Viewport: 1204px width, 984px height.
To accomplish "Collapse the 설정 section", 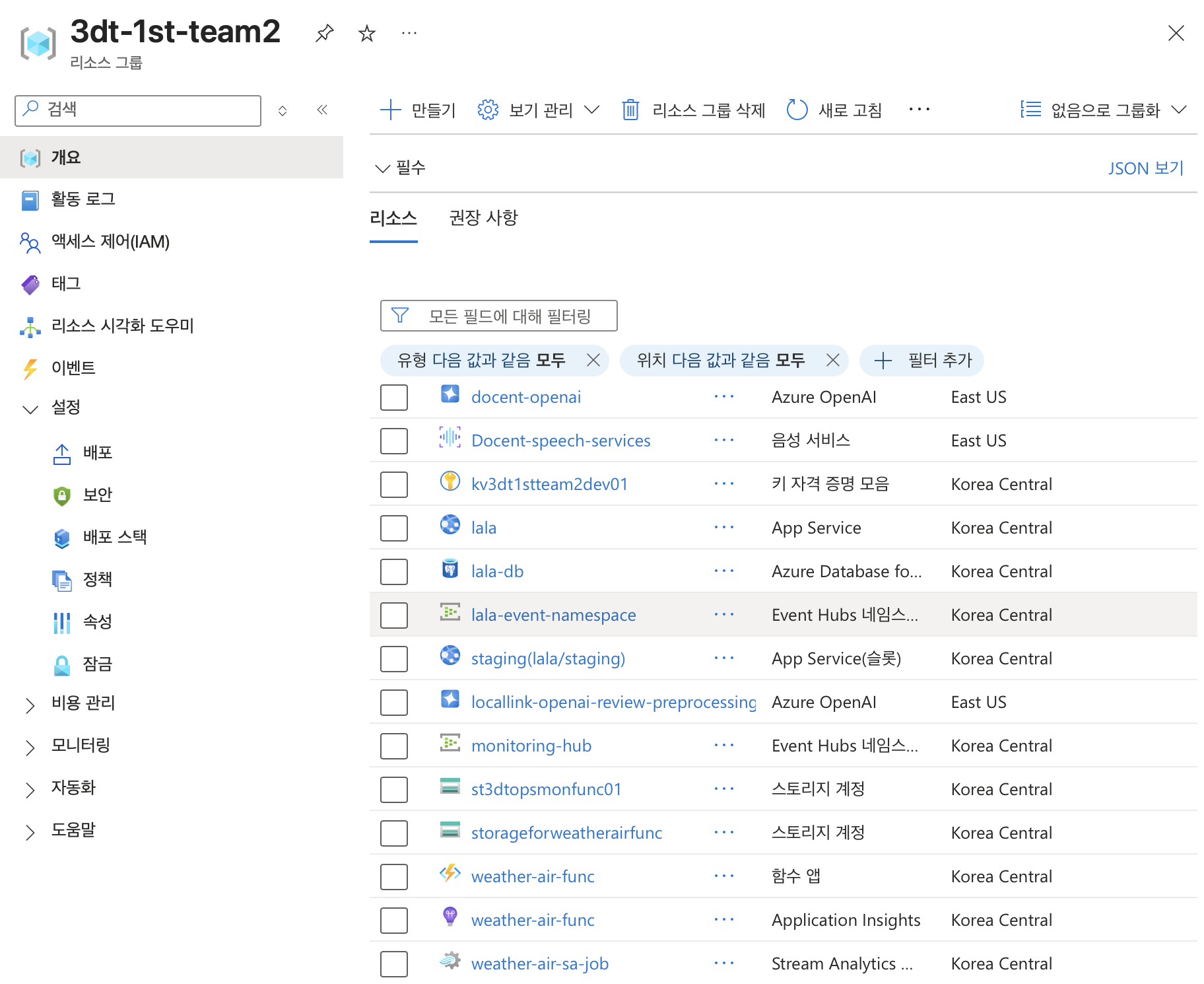I will pyautogui.click(x=30, y=409).
